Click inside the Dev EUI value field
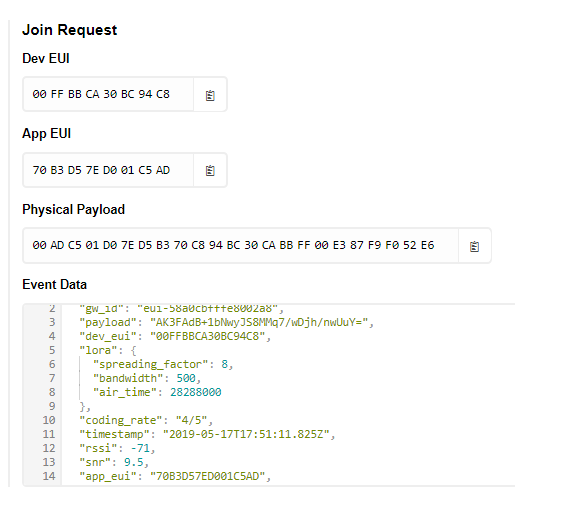 (x=108, y=94)
